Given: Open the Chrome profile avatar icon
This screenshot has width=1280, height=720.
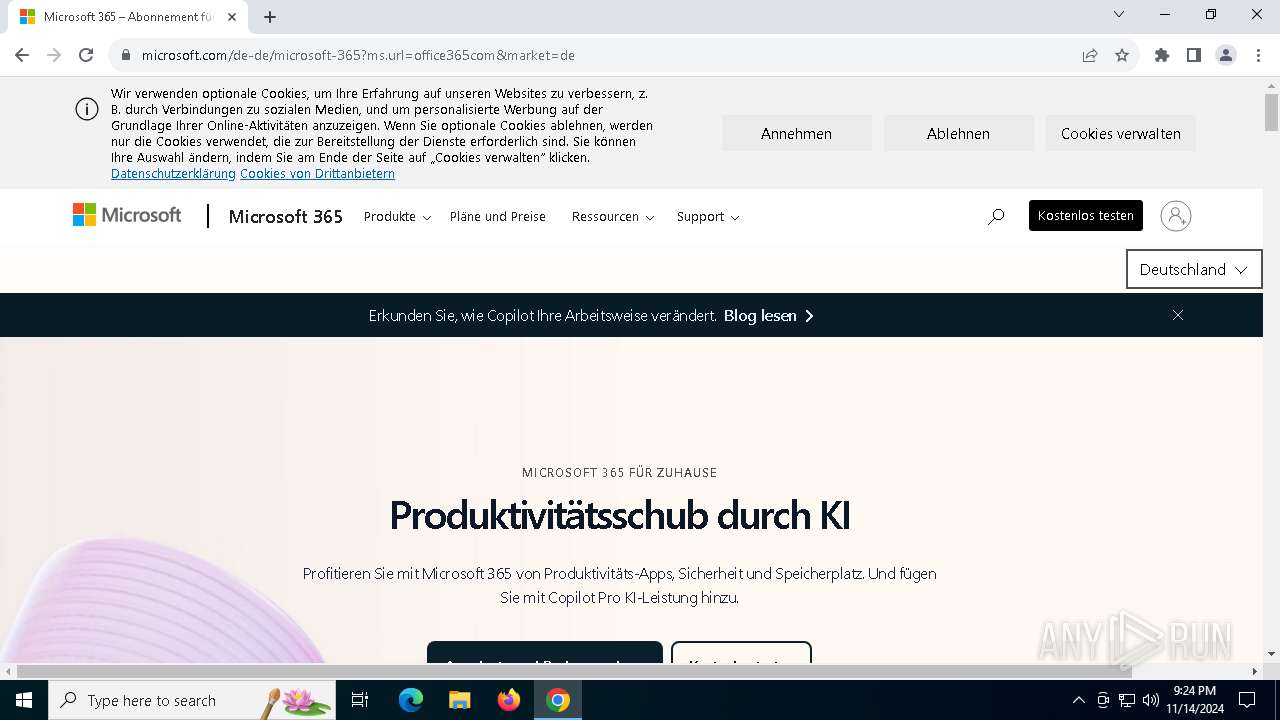Looking at the screenshot, I should (x=1226, y=55).
